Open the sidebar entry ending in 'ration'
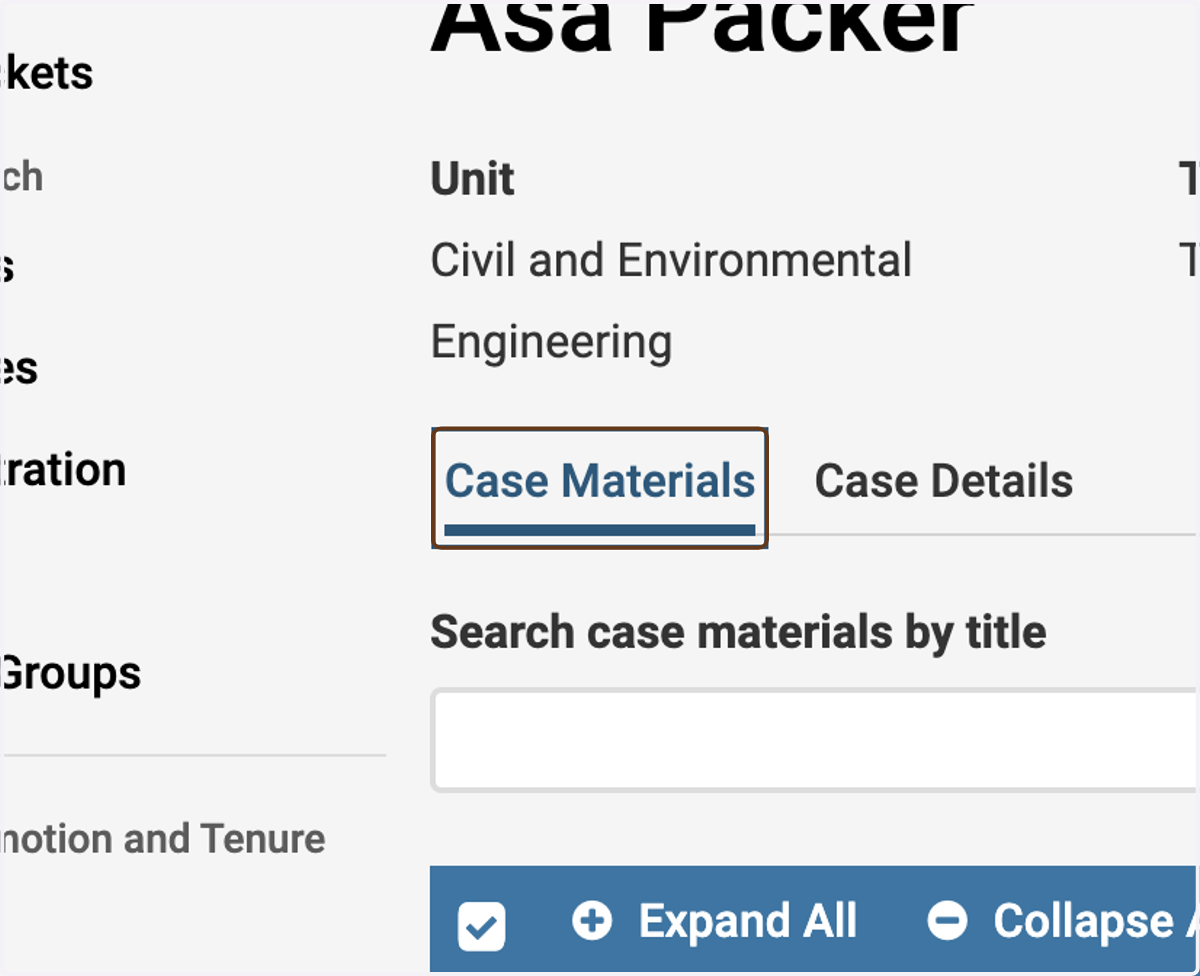Screen dimensions: 1200x976 click(x=63, y=469)
